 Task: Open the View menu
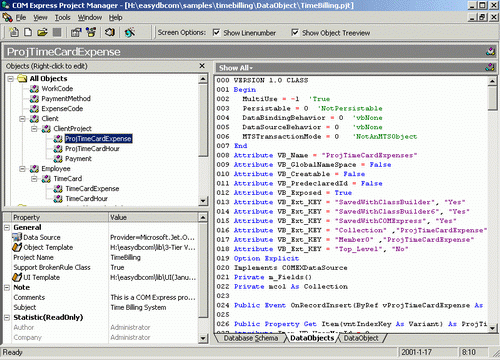click(40, 17)
